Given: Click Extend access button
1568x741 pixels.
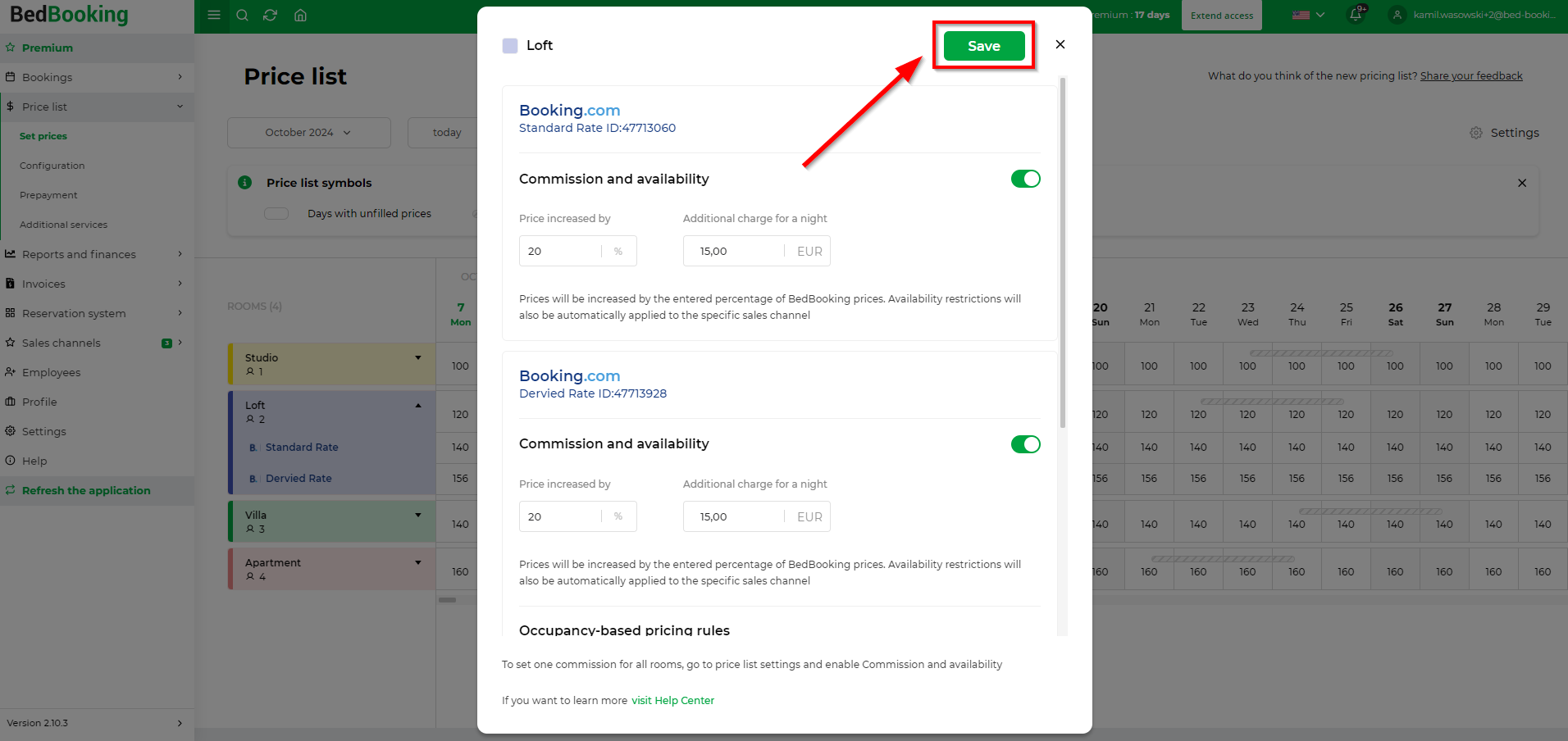Looking at the screenshot, I should 1222,15.
